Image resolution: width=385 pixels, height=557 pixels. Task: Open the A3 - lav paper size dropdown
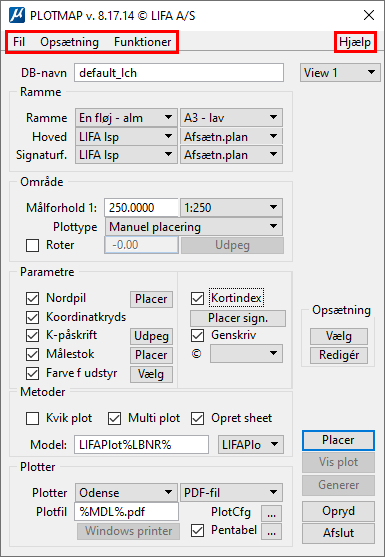pyautogui.click(x=232, y=118)
